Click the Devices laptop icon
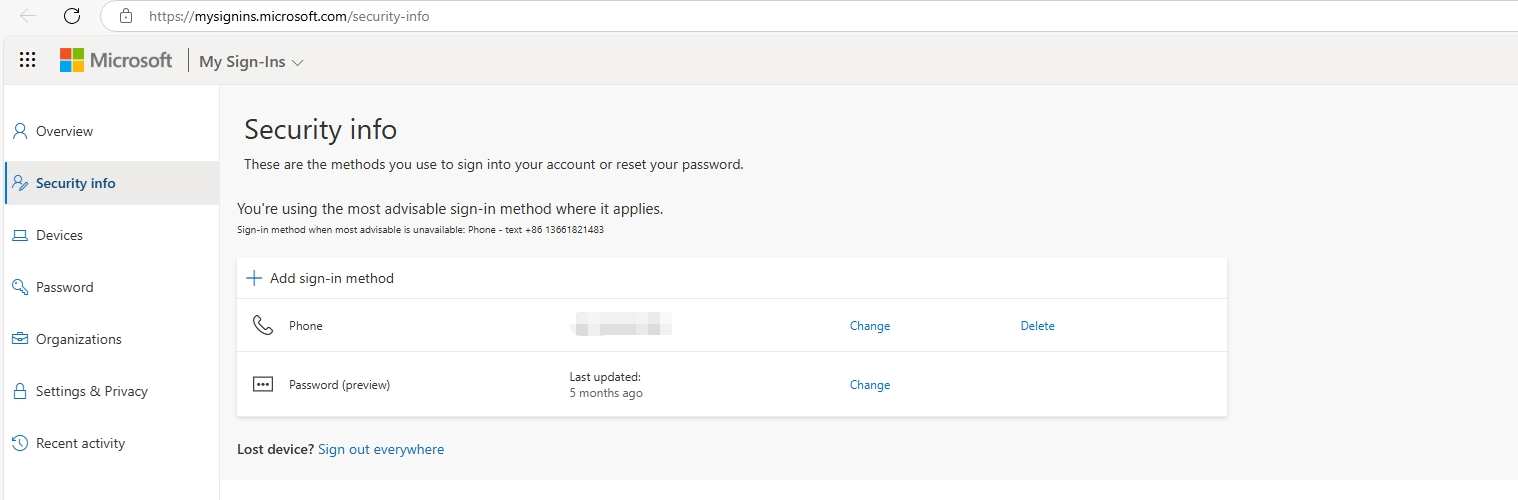The height and width of the screenshot is (500, 1518). tap(20, 235)
